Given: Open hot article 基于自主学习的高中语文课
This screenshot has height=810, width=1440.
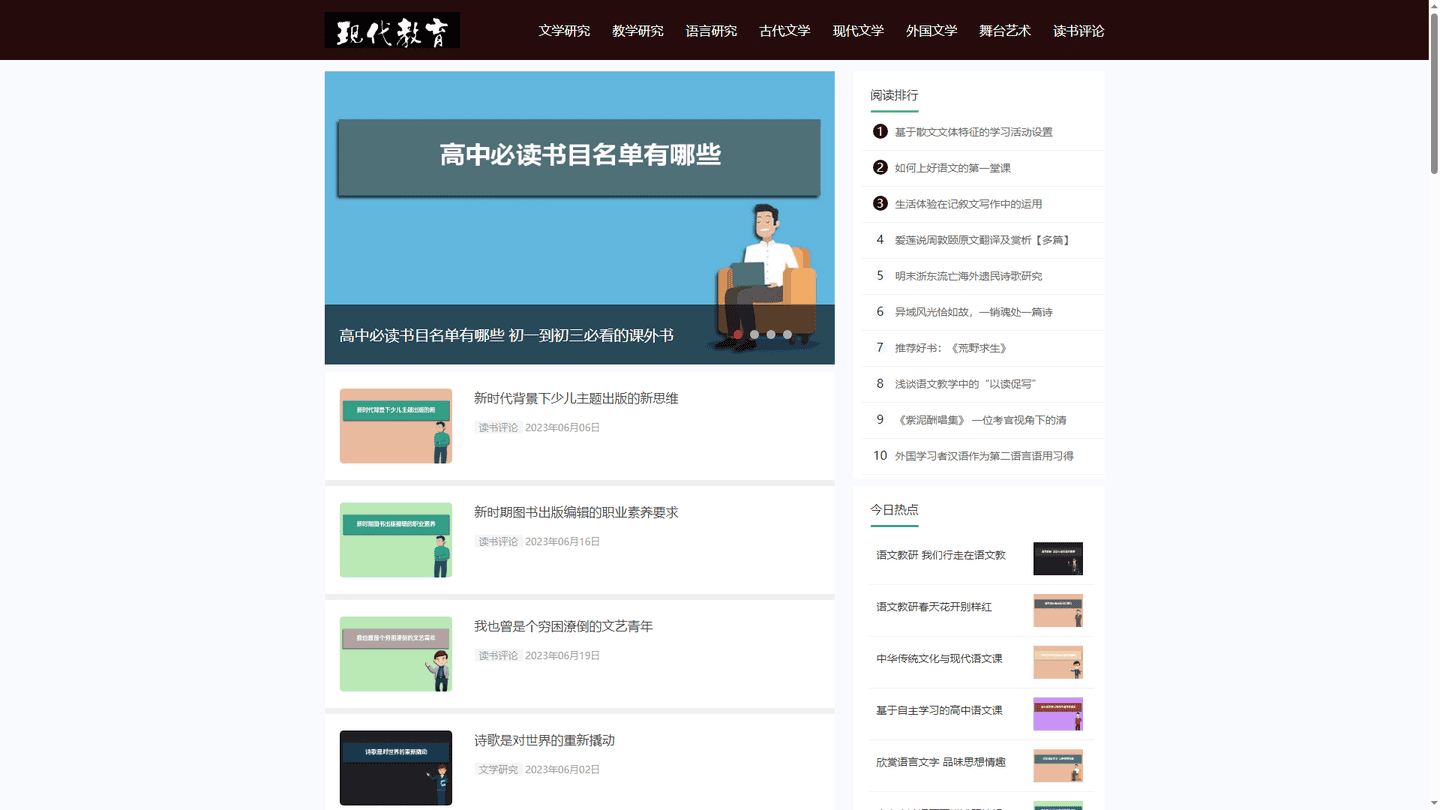Looking at the screenshot, I should pos(939,711).
